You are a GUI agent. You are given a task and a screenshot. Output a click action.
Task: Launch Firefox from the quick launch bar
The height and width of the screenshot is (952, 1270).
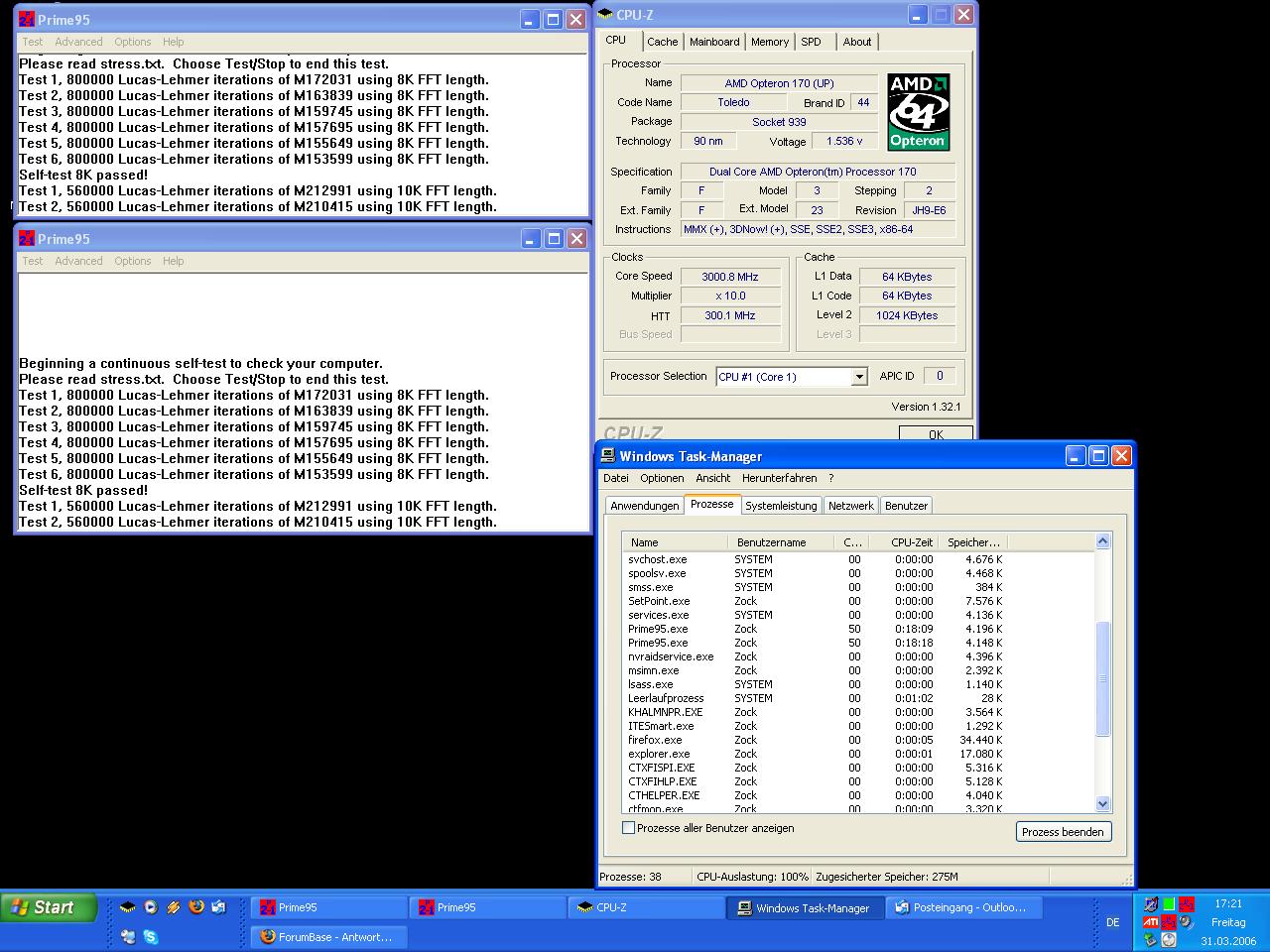coord(196,906)
